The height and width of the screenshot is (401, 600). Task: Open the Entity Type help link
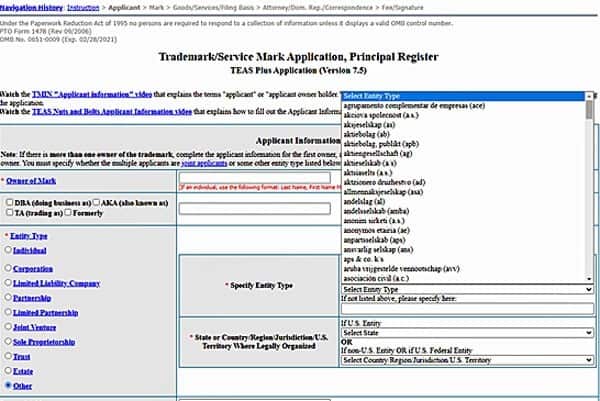[29, 236]
